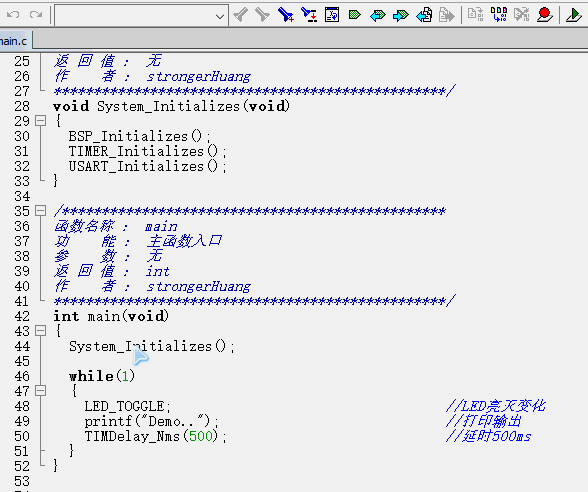The image size is (588, 492).
Task: Collapse main function body at line 43
Action: tap(40, 331)
